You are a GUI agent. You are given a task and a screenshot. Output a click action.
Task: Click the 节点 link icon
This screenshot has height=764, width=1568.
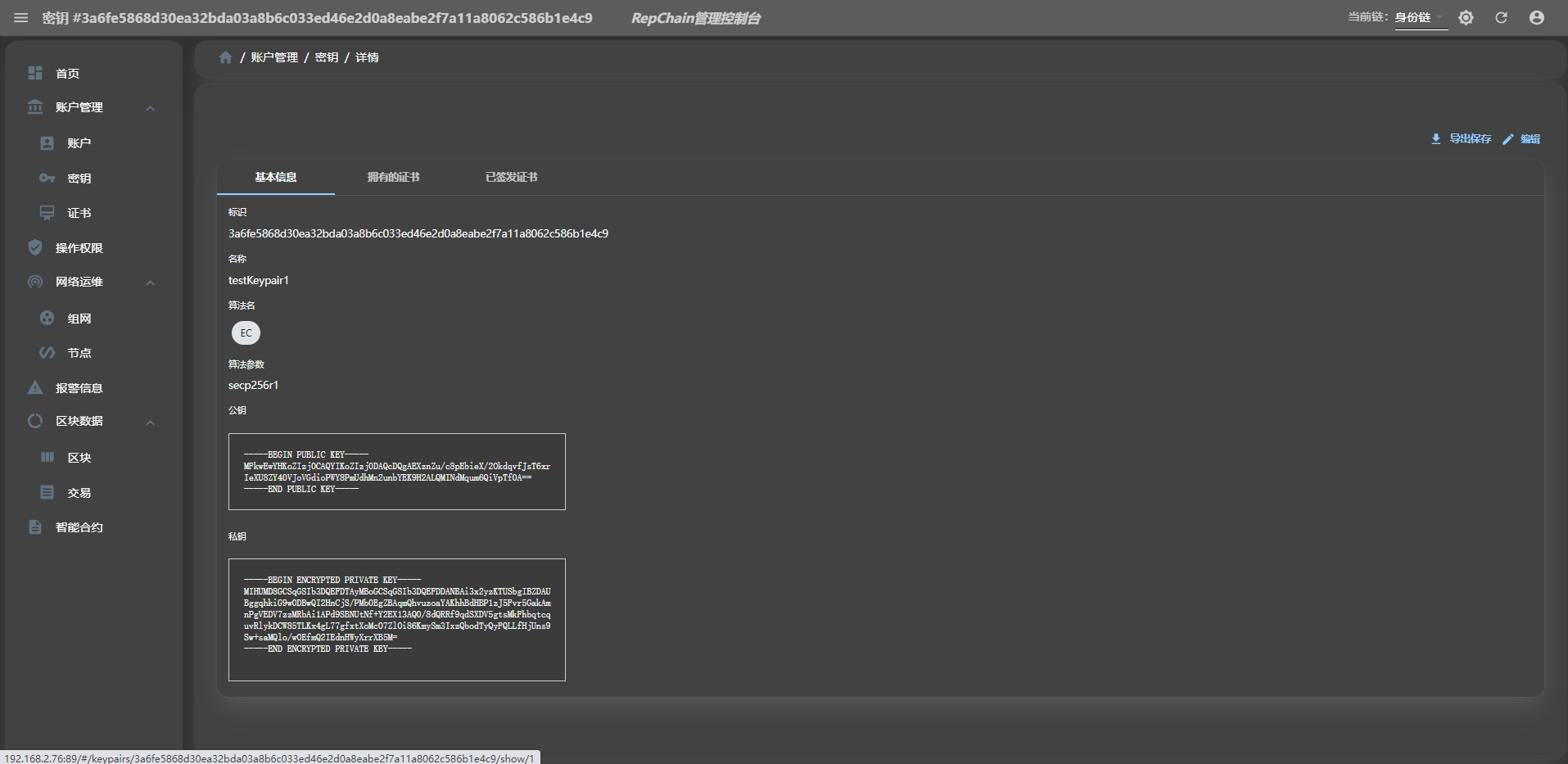click(47, 353)
